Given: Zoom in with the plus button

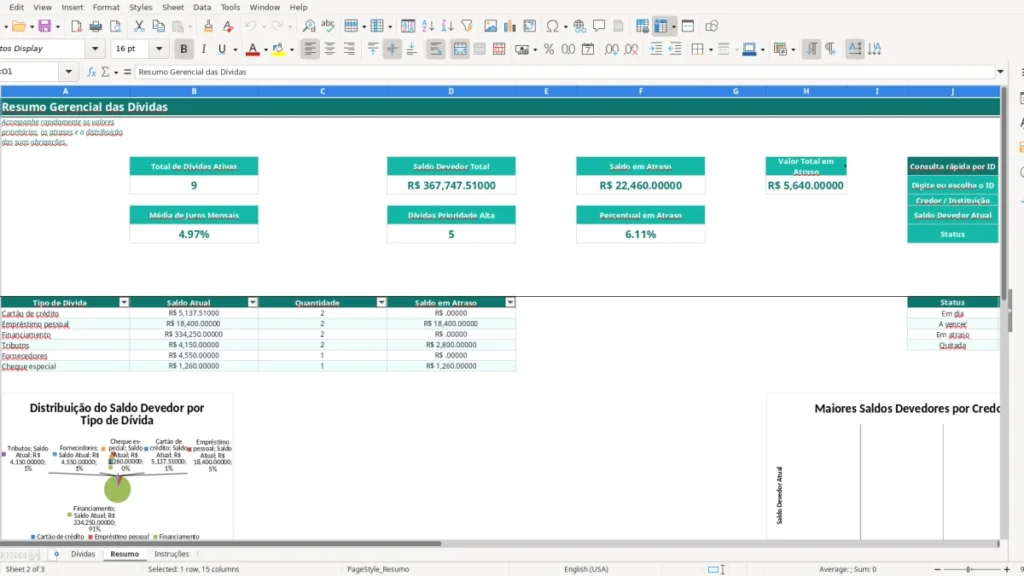Looking at the screenshot, I should 1006,569.
